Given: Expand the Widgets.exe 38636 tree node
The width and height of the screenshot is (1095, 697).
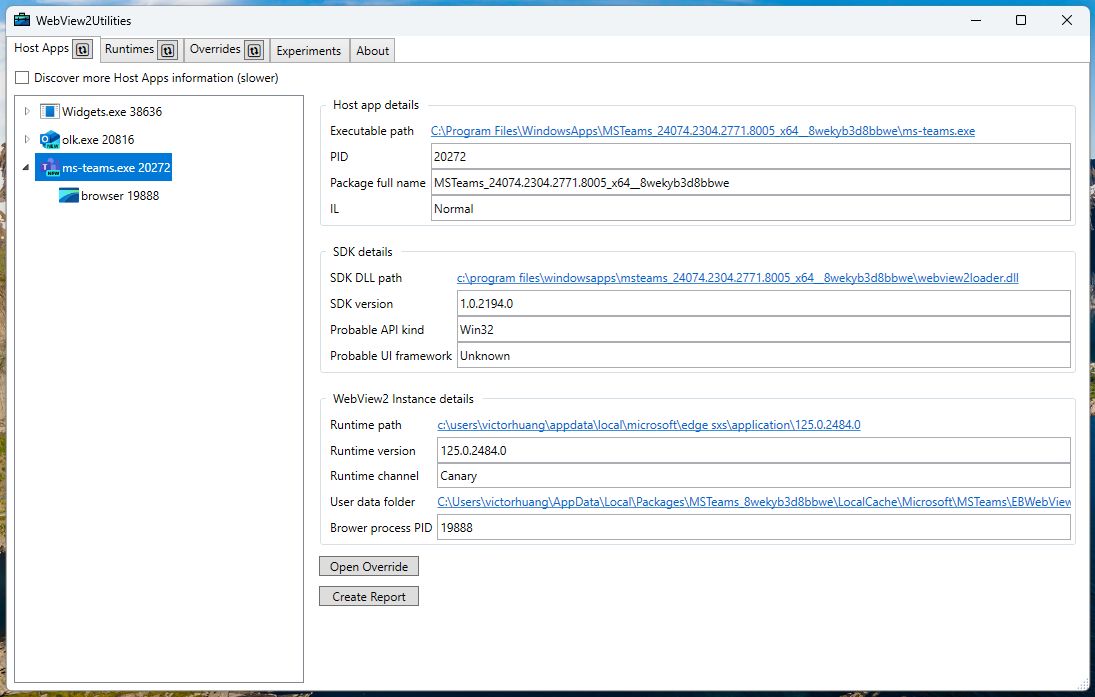Looking at the screenshot, I should [x=27, y=111].
